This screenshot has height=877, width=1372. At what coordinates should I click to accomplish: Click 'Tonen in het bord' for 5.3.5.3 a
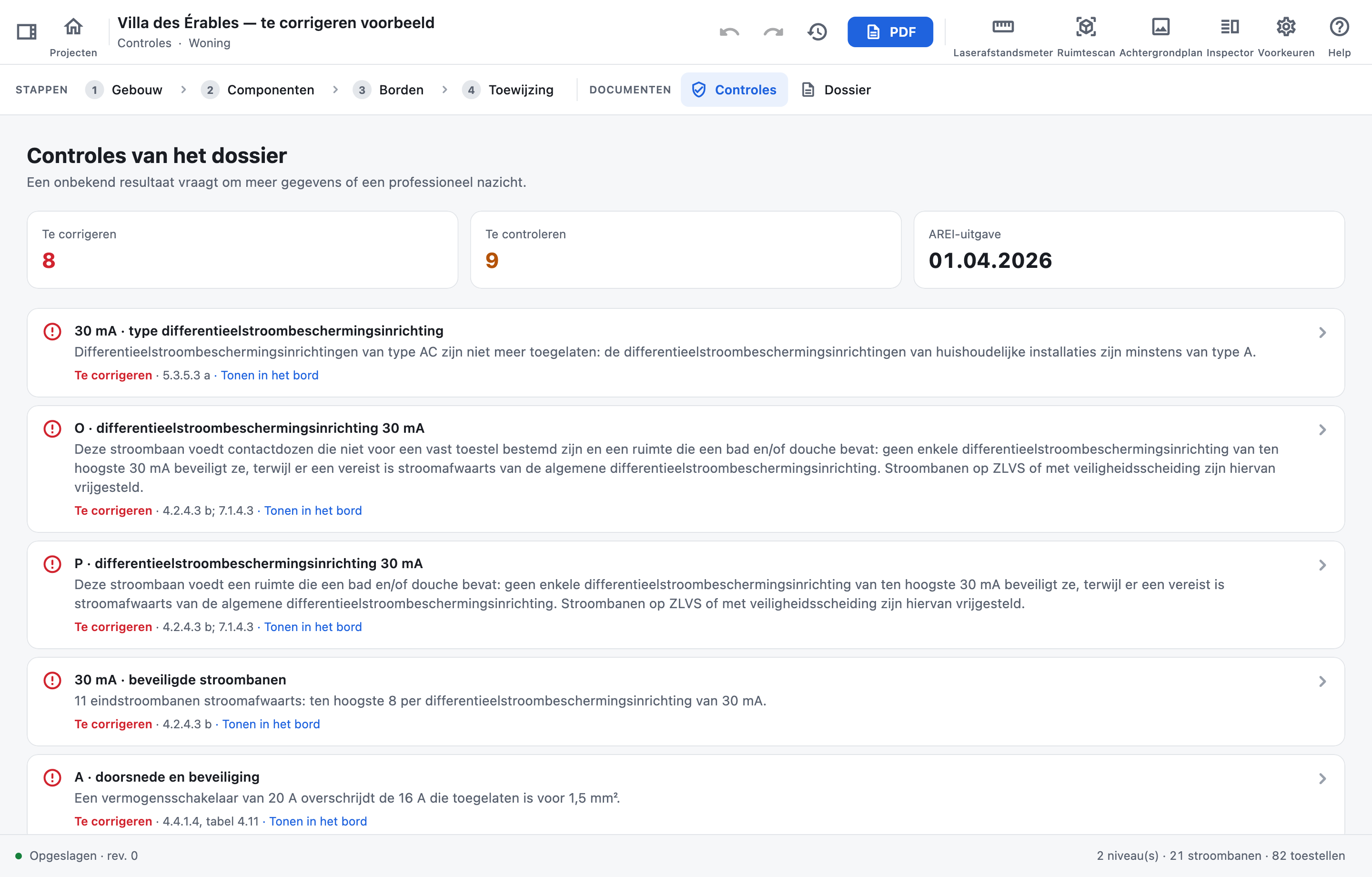click(270, 375)
